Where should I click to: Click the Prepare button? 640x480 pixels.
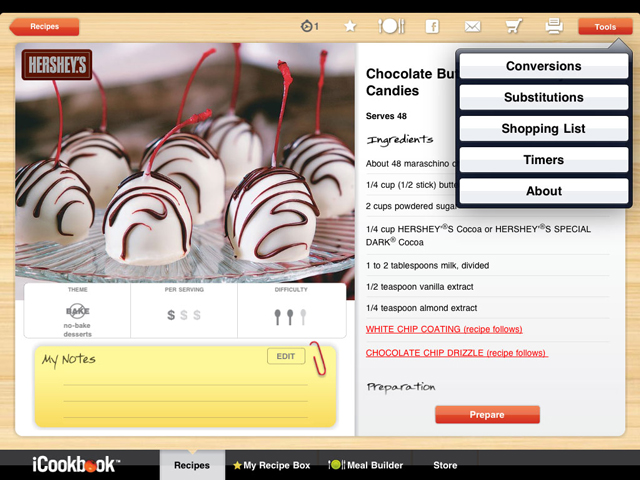[487, 415]
